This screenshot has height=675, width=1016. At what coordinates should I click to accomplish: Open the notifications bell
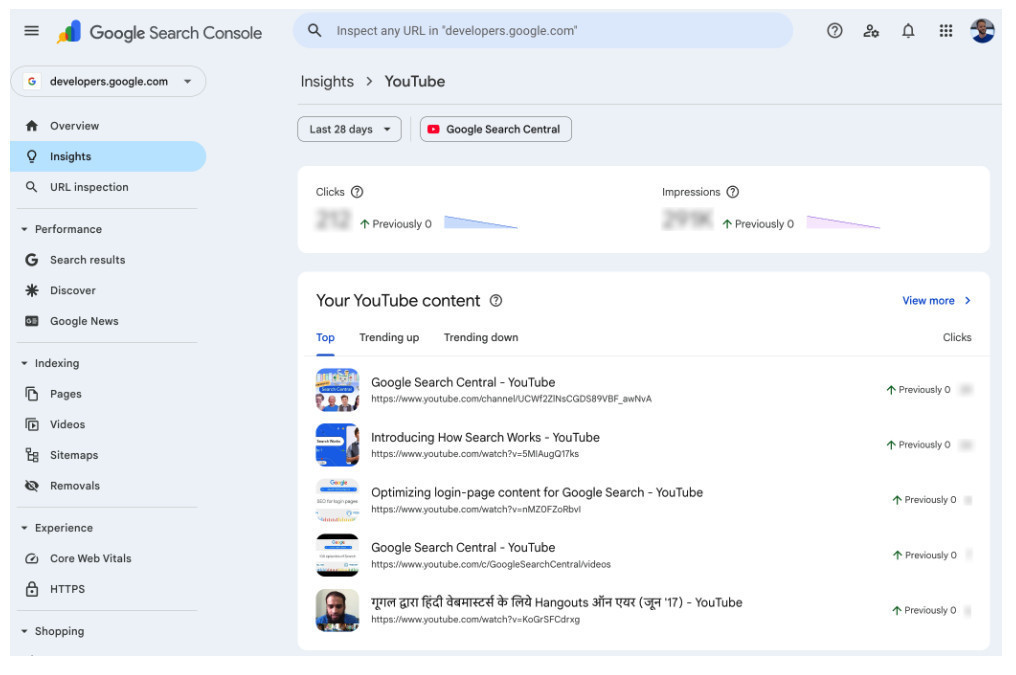click(x=908, y=31)
